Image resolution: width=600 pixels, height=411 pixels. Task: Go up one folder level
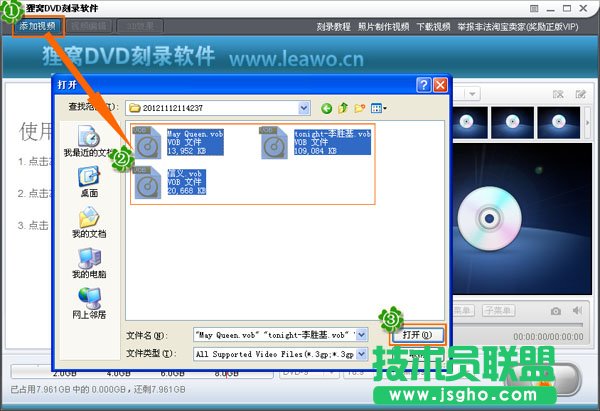[343, 107]
